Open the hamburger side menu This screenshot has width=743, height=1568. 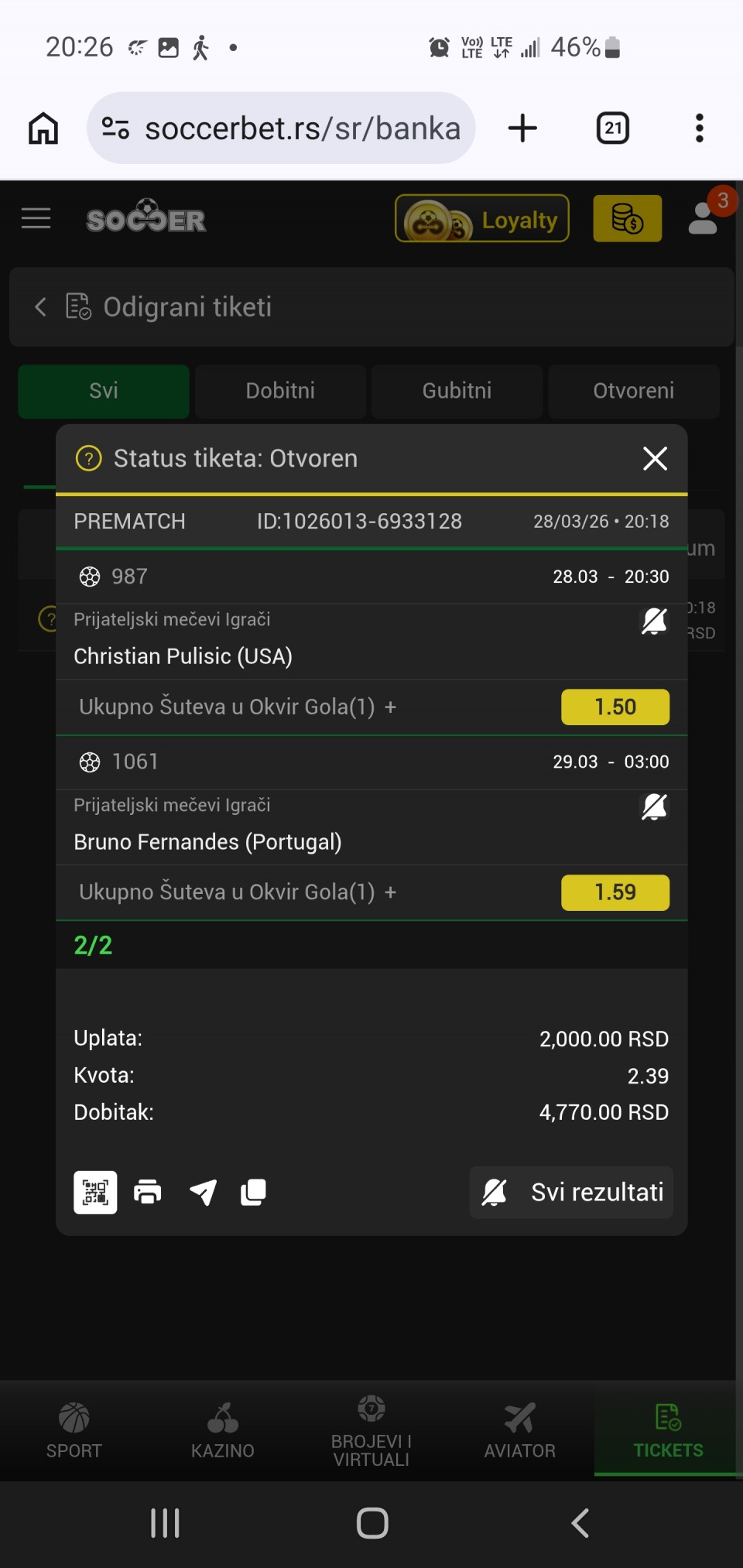click(x=36, y=219)
